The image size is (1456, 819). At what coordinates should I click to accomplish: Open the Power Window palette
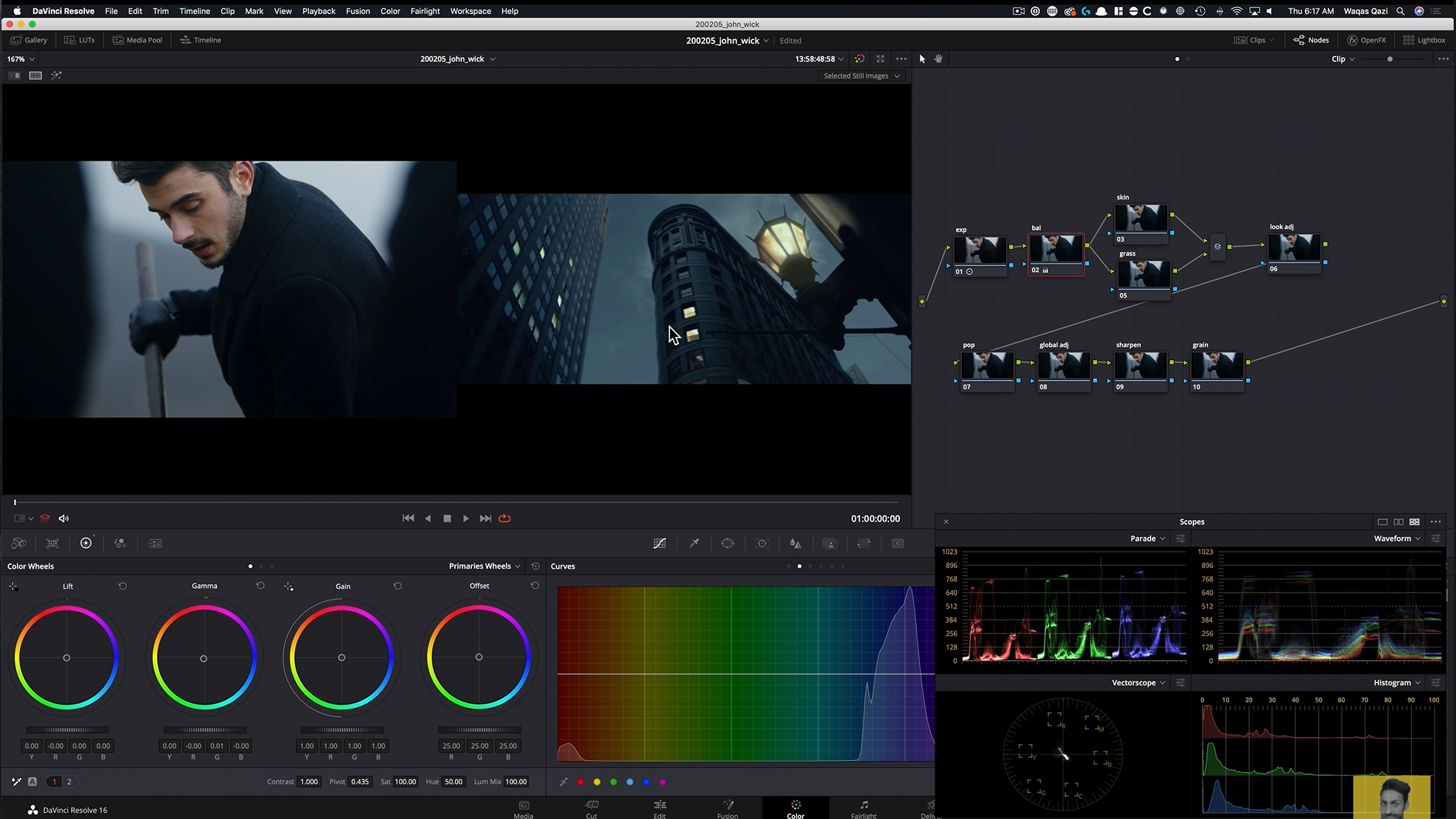click(728, 543)
